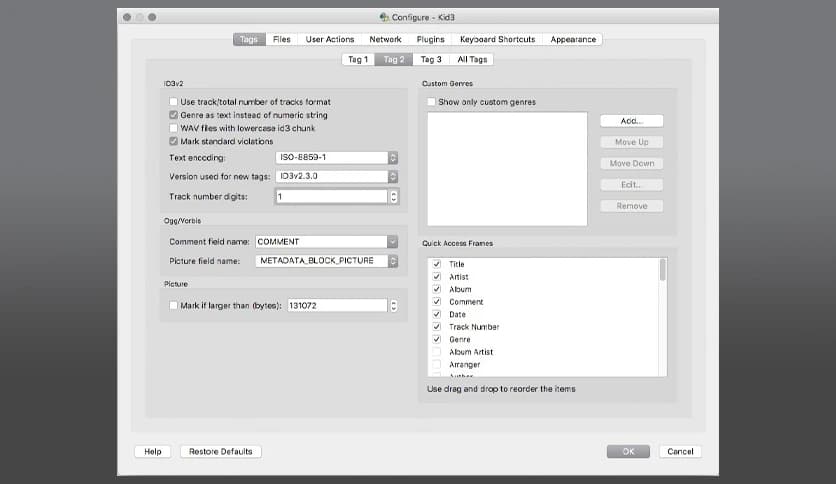The width and height of the screenshot is (836, 484).
Task: Open the Appearance tab
Action: pos(573,39)
